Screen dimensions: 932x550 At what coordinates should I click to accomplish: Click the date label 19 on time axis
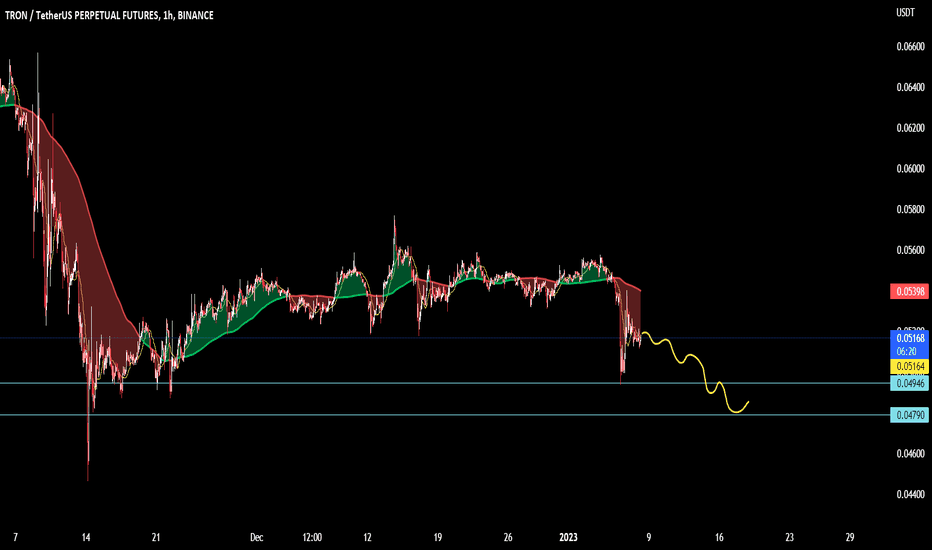[437, 538]
